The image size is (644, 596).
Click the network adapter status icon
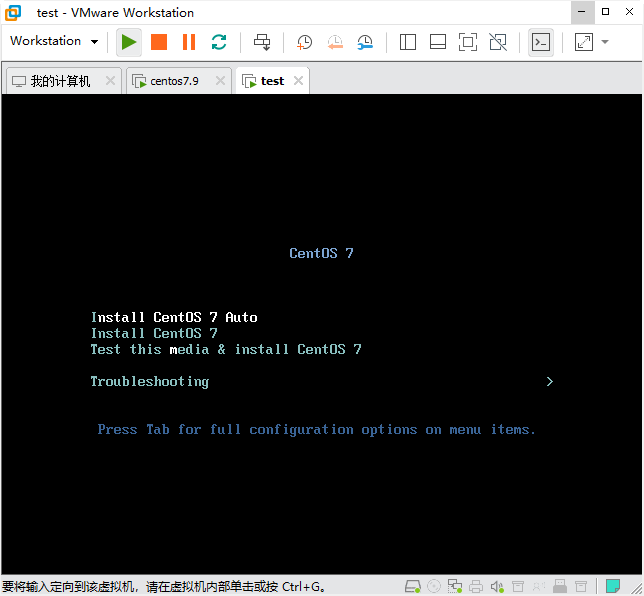(x=455, y=586)
